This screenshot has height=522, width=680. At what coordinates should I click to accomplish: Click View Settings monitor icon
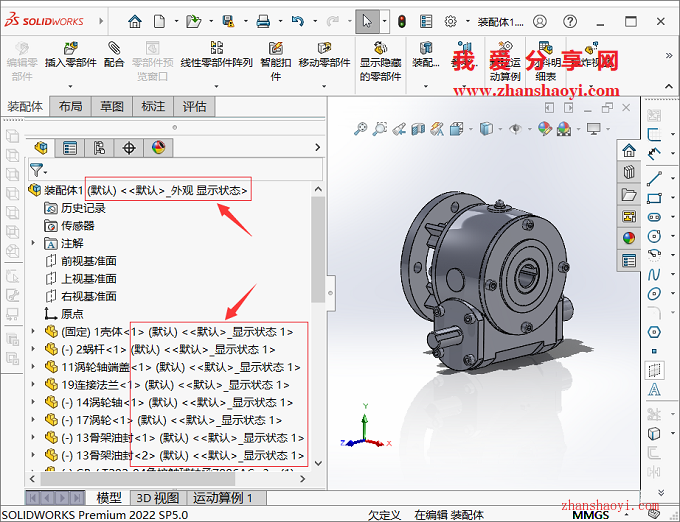point(593,129)
